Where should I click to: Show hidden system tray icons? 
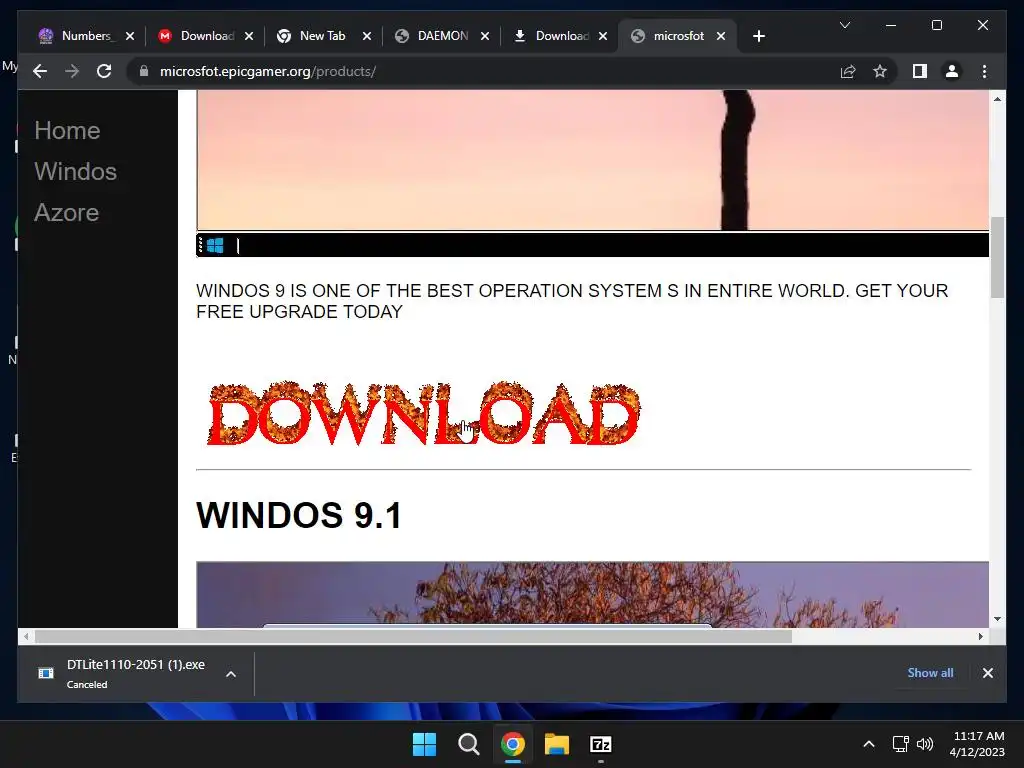pyautogui.click(x=869, y=744)
